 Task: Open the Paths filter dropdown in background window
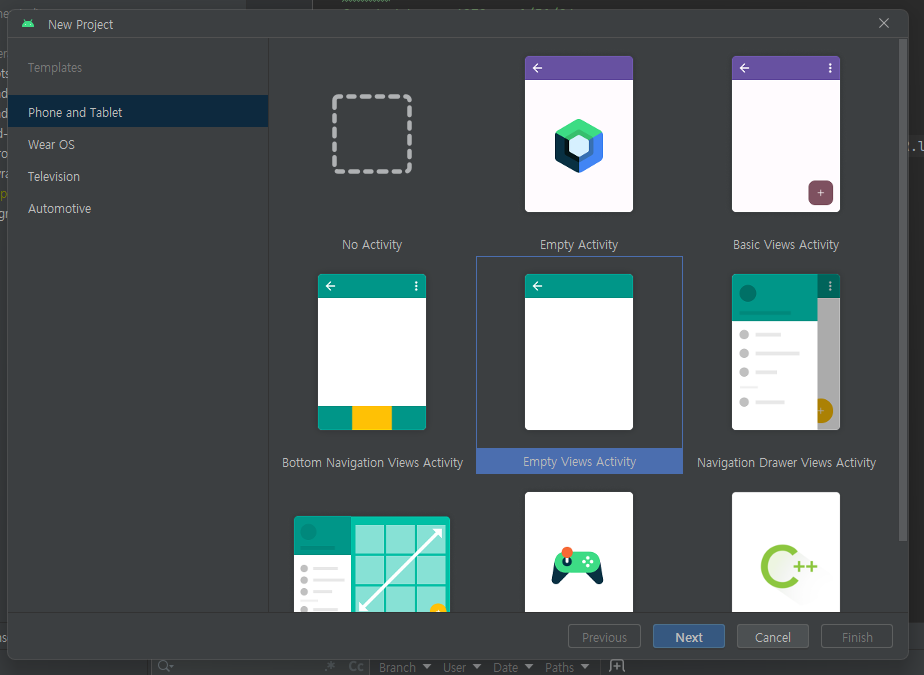coord(567,667)
